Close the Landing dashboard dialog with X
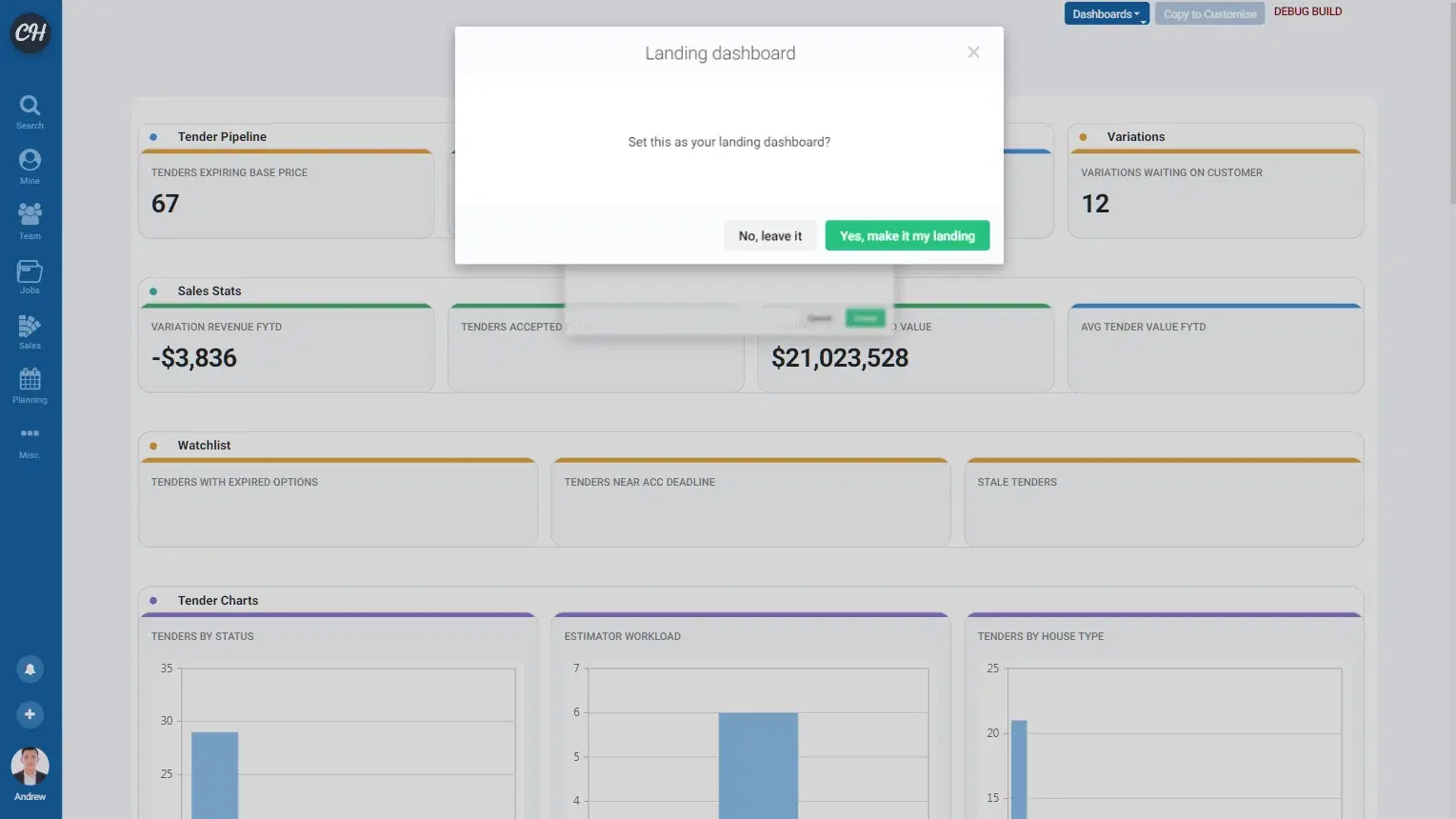The height and width of the screenshot is (819, 1456). coord(973,52)
